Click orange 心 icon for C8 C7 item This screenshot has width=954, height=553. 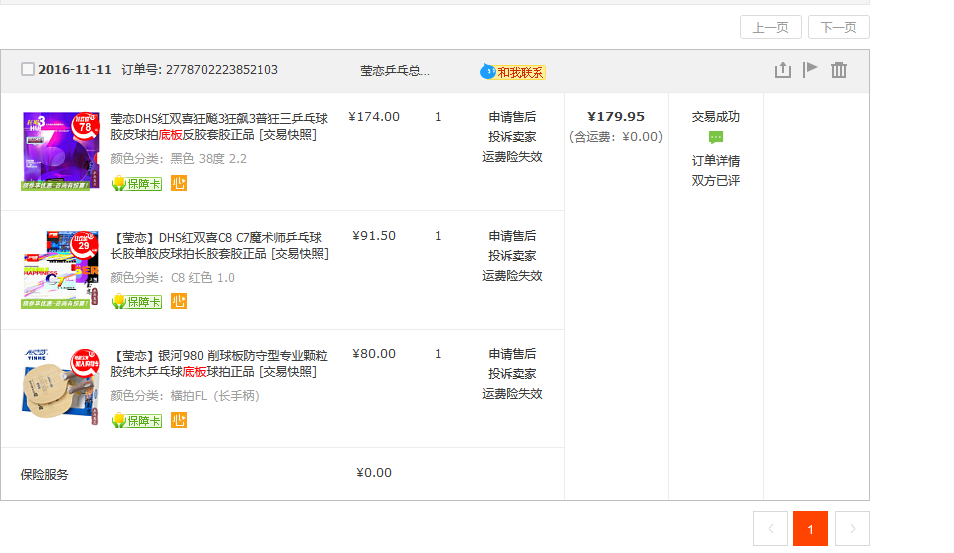click(x=179, y=301)
